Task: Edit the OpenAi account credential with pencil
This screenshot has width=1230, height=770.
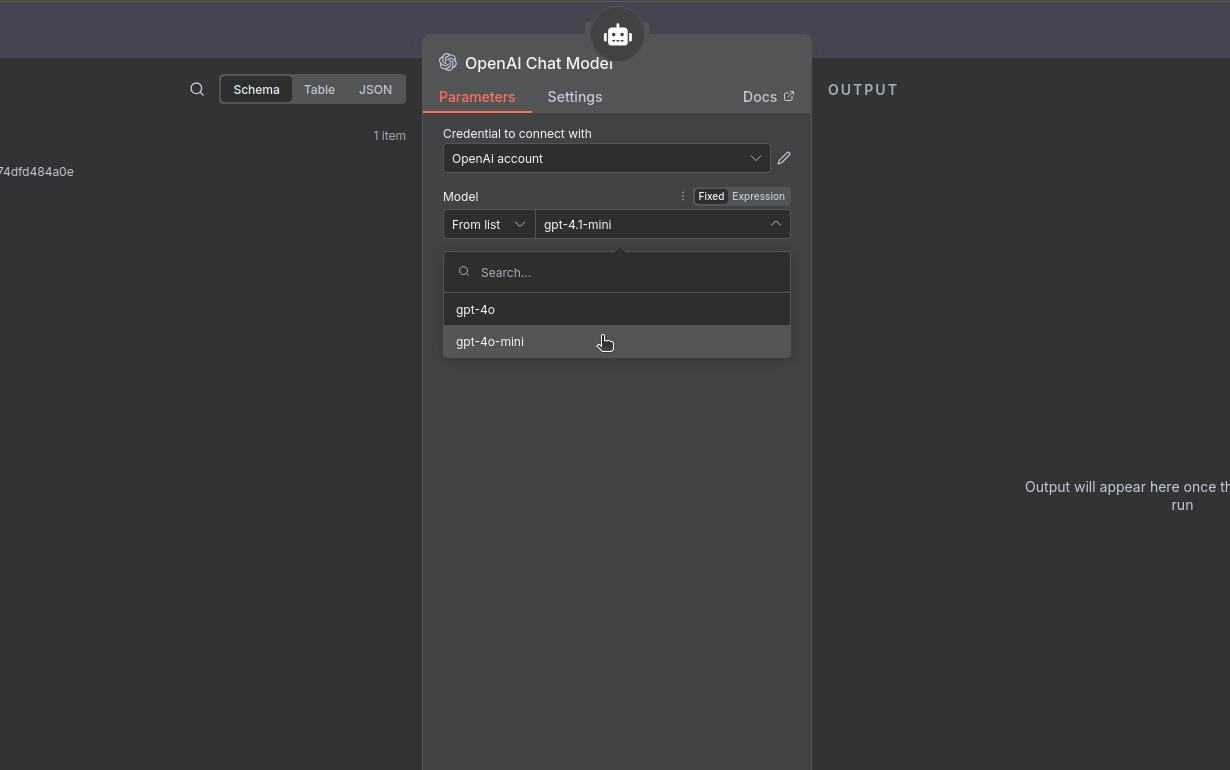Action: tap(784, 158)
